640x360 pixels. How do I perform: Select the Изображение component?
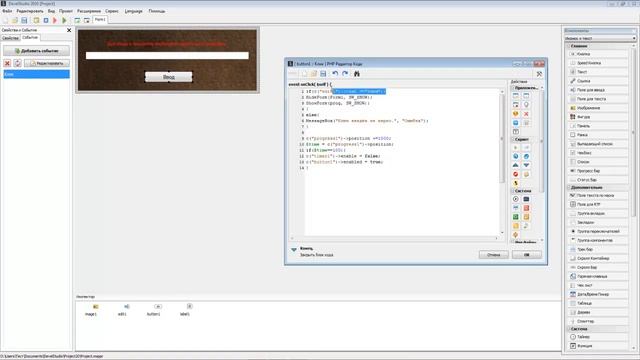coord(598,108)
